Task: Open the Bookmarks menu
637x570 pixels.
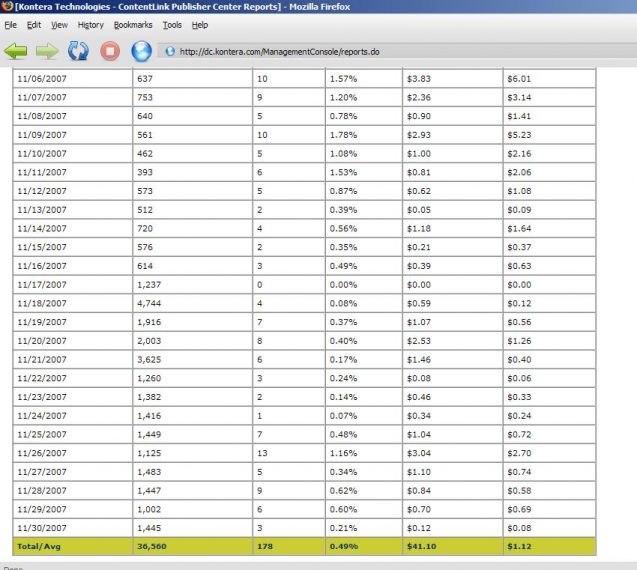Action: click(133, 25)
